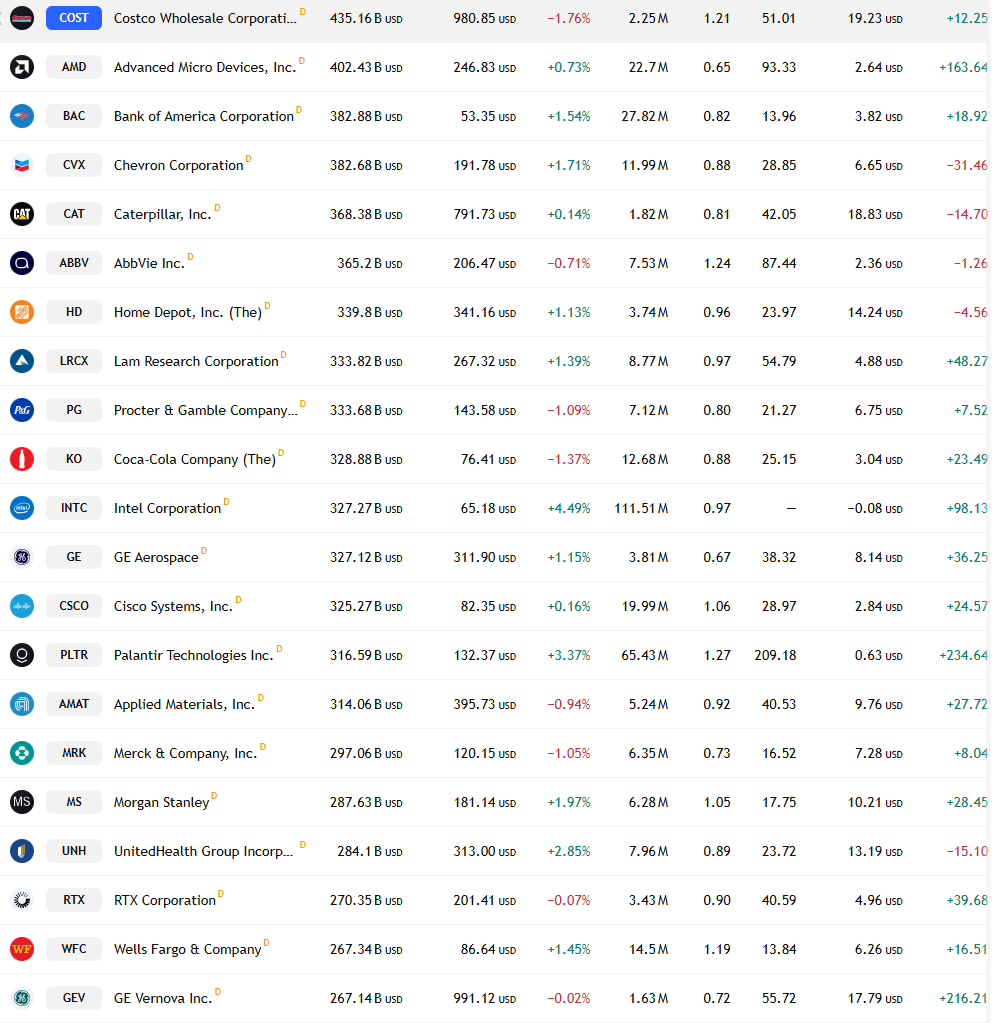
Task: Open Procter & Gamble Company link
Action: (205, 410)
